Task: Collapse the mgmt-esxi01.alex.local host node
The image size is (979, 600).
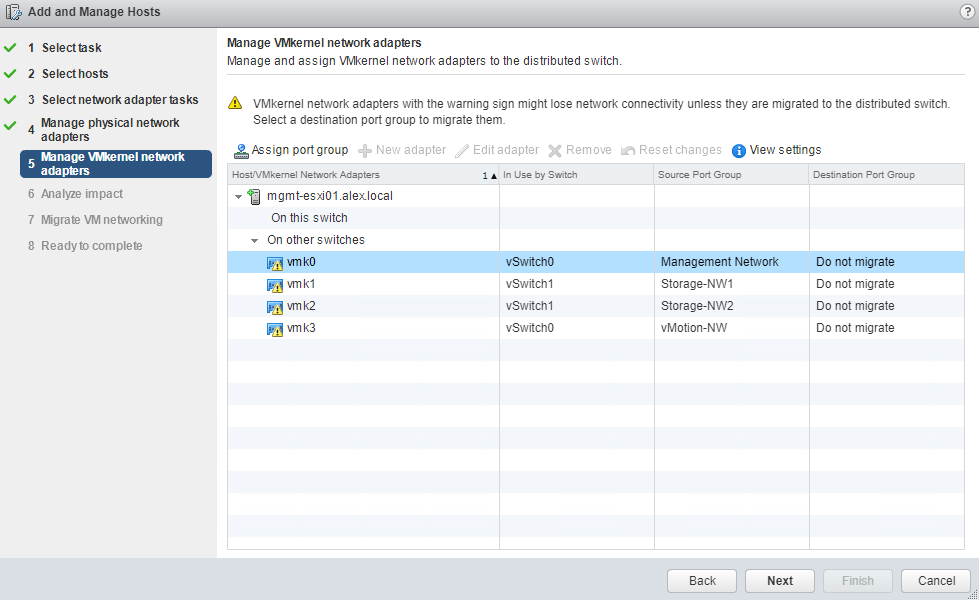Action: click(238, 197)
